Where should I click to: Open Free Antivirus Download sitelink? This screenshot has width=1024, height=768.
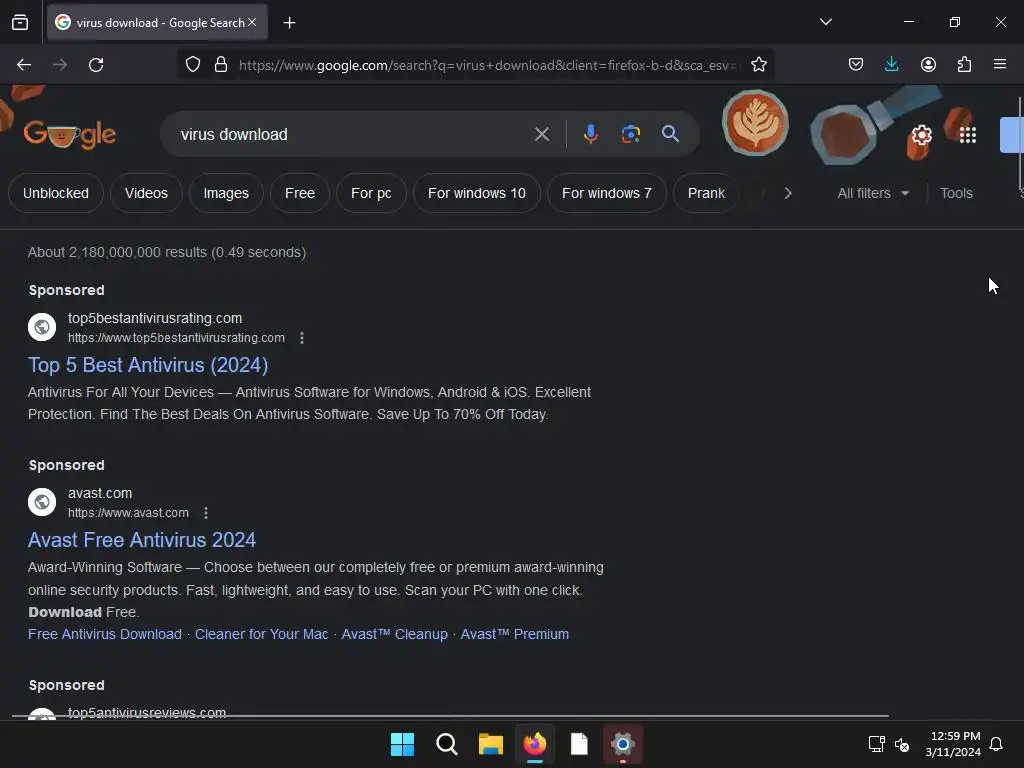click(104, 634)
